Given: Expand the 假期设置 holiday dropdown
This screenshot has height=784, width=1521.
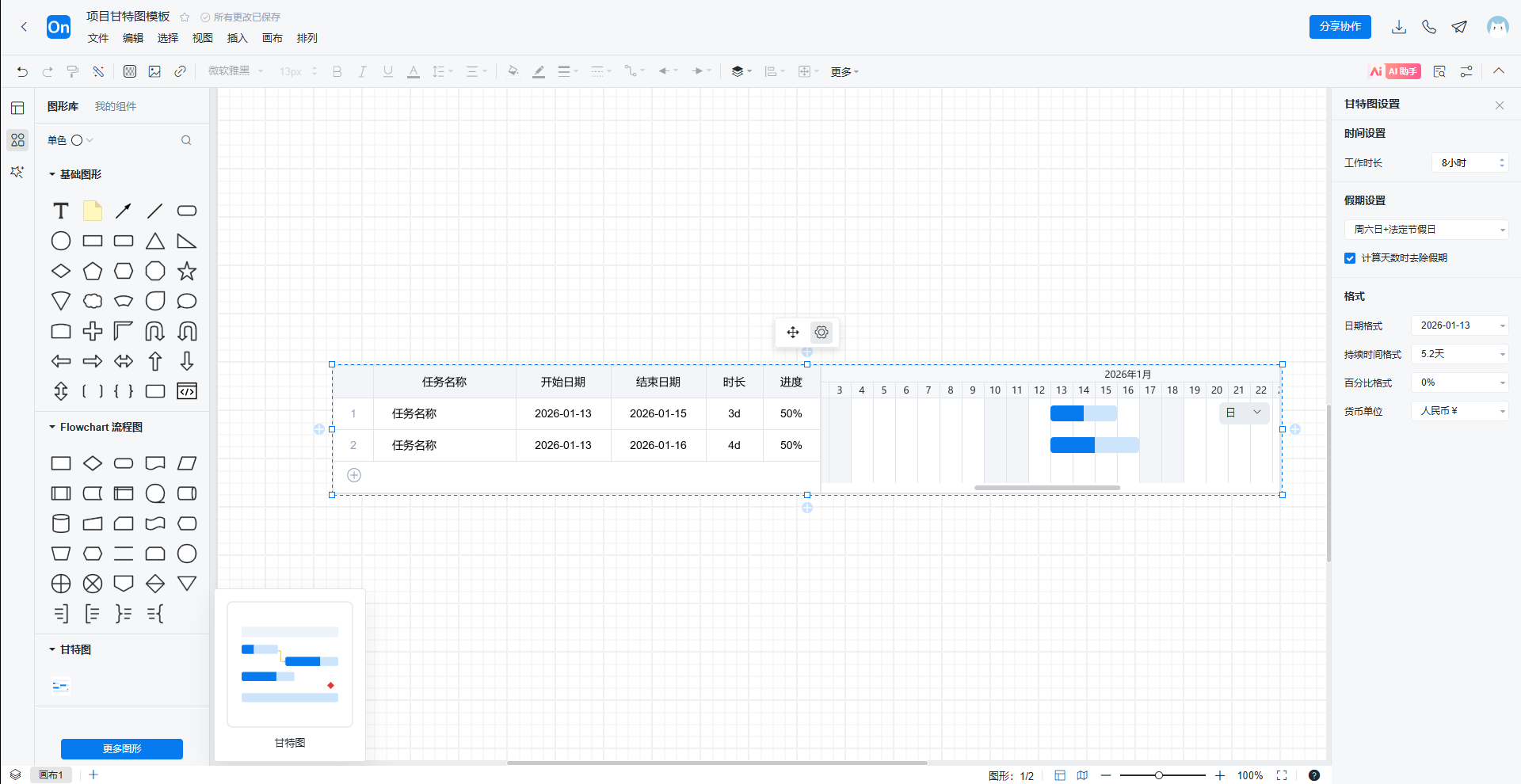Looking at the screenshot, I should [1426, 230].
